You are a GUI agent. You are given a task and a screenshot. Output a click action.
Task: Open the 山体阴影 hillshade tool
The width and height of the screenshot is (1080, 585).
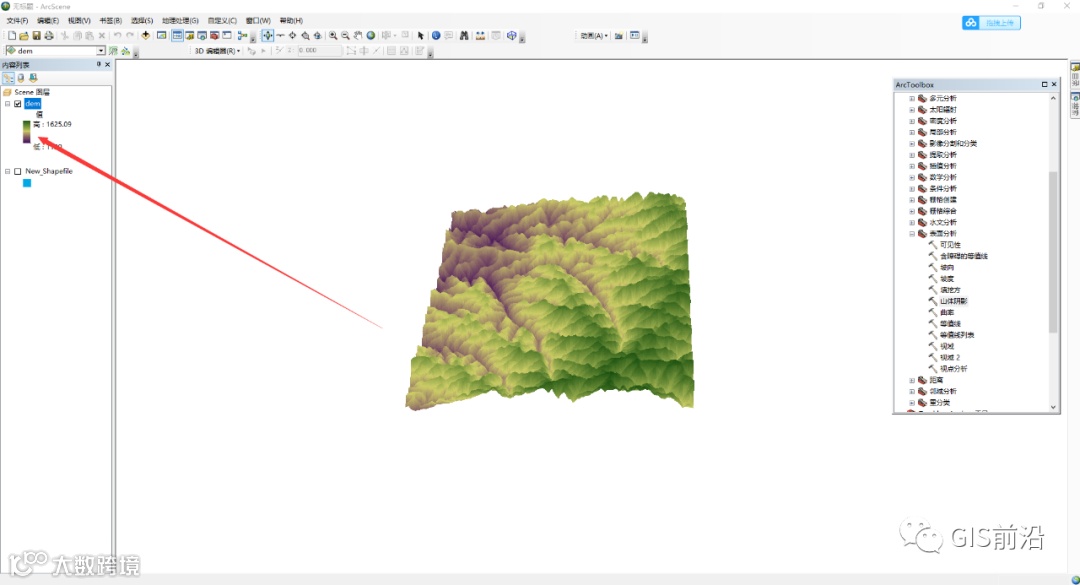953,301
